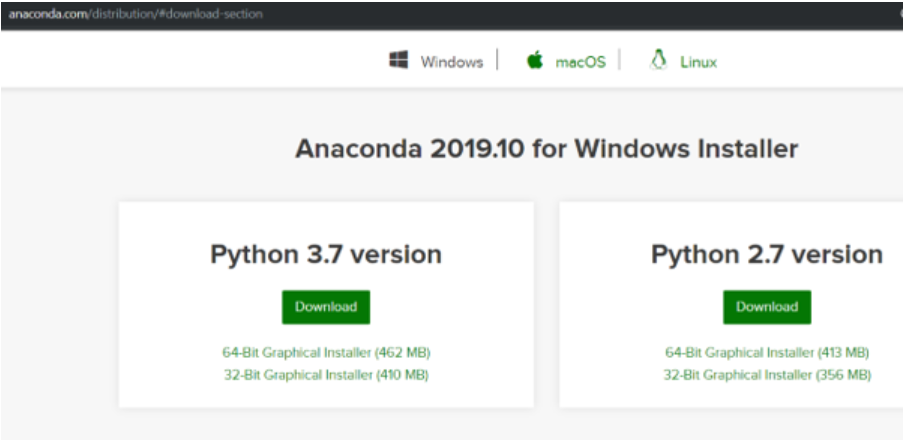The image size is (907, 444).
Task: Download the Python 3.7 version installer
Action: pos(326,307)
